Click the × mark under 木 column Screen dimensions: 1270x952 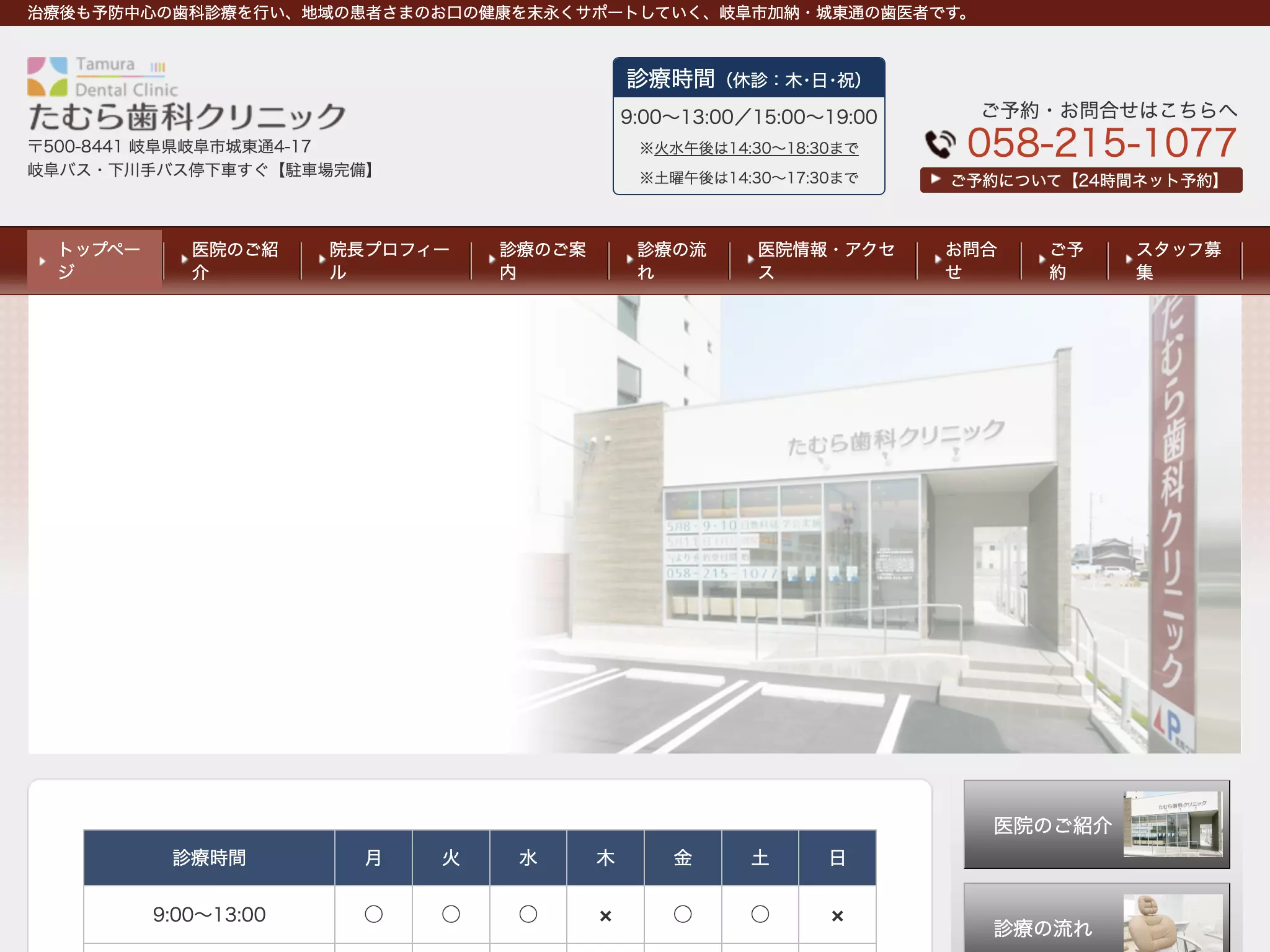click(606, 915)
